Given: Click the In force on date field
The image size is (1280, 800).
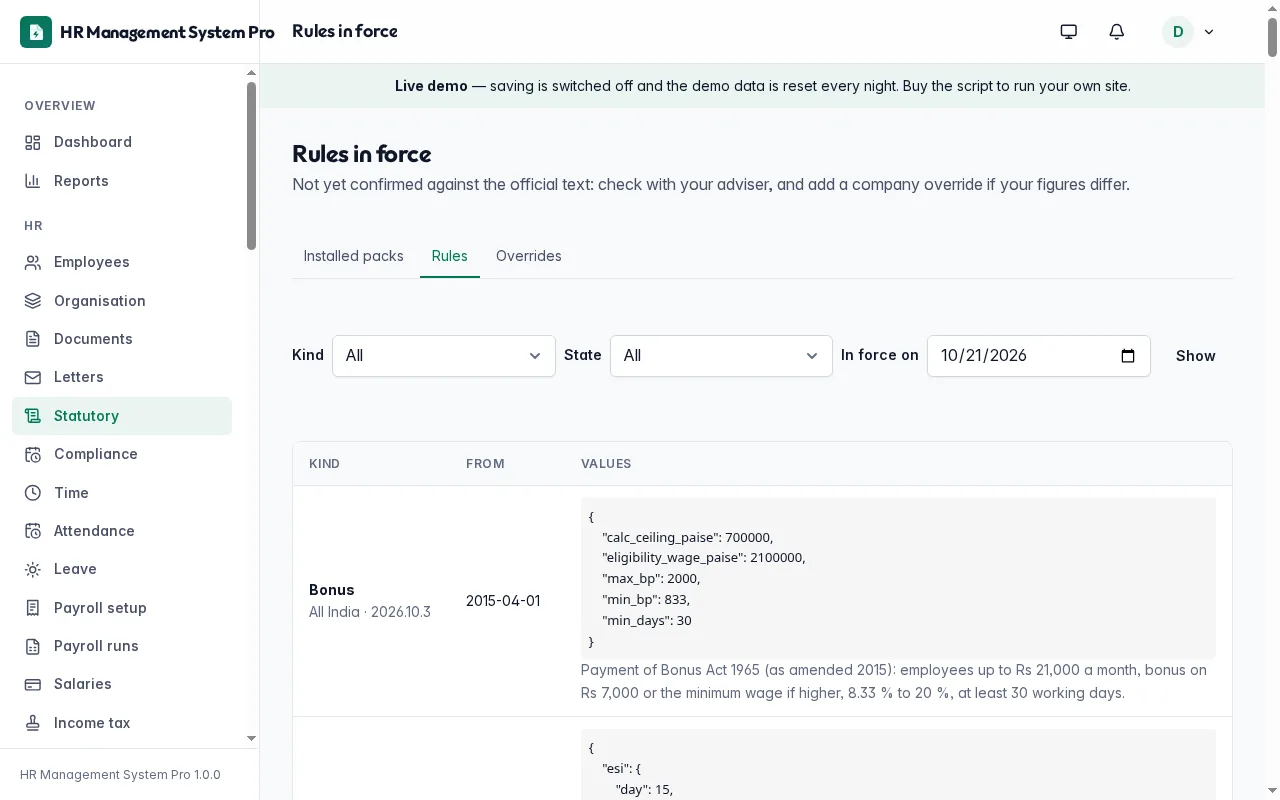Looking at the screenshot, I should pyautogui.click(x=1039, y=356).
